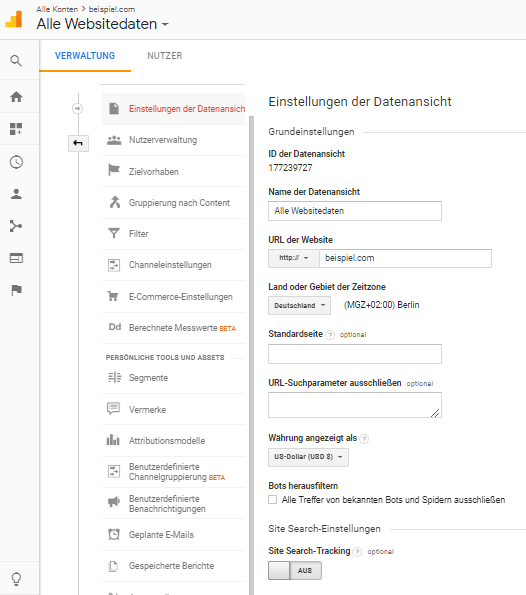This screenshot has height=595, width=526.
Task: Open the Alle Websitedaten view selector dropdown
Action: 102,24
